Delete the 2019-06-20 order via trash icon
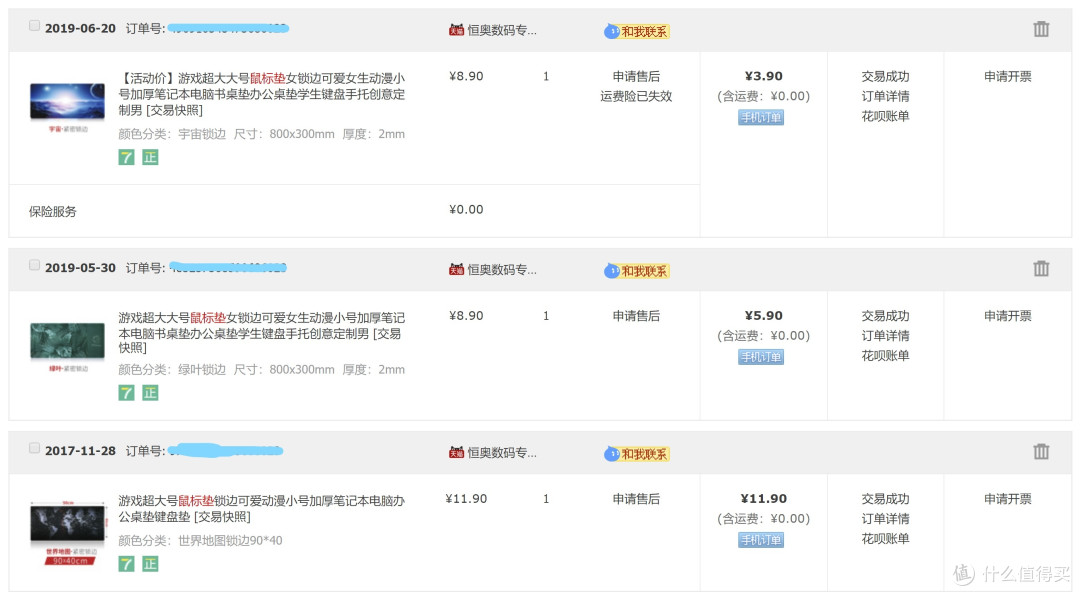1080x596 pixels. click(1041, 29)
